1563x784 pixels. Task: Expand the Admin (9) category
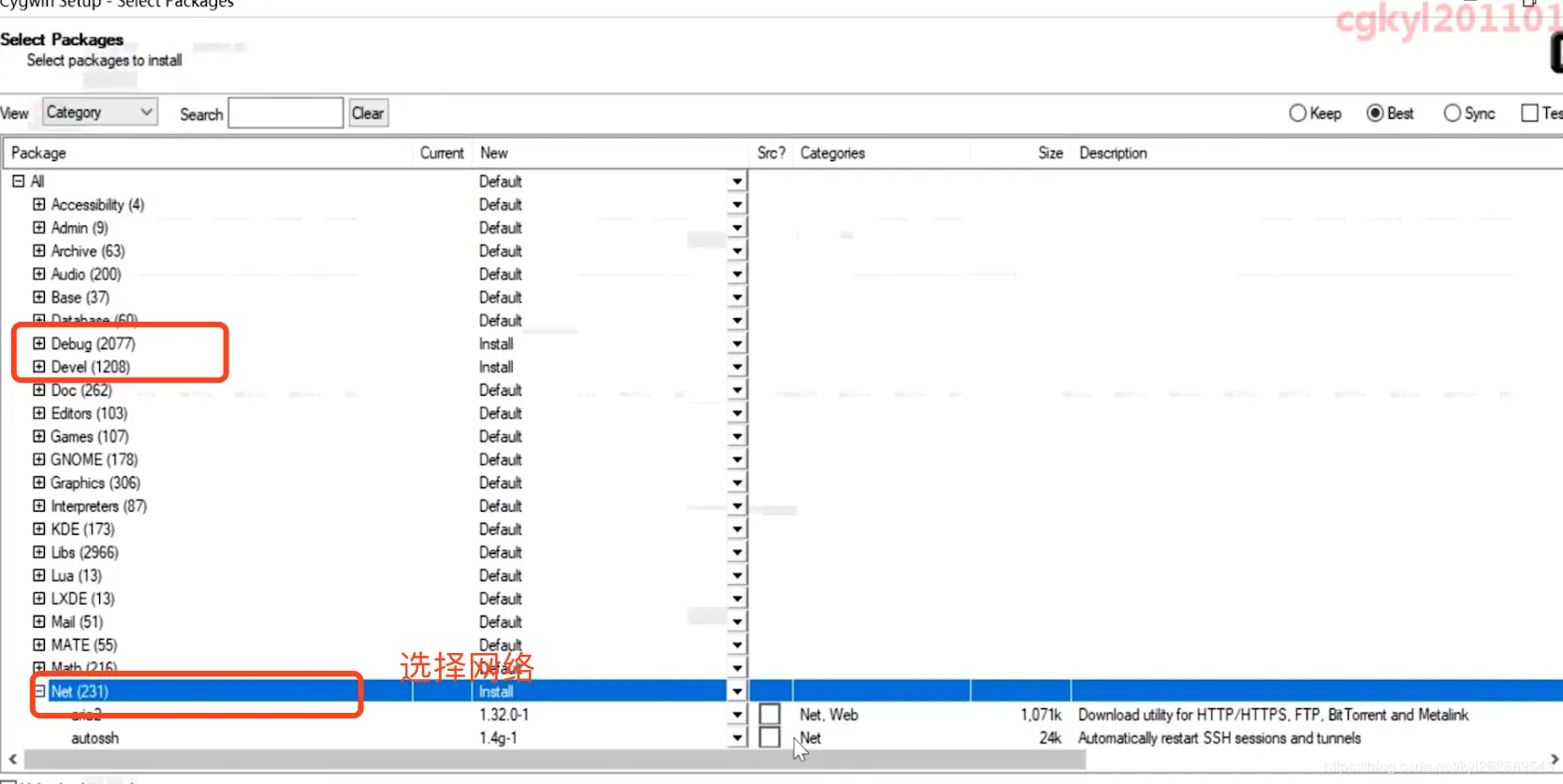coord(38,227)
